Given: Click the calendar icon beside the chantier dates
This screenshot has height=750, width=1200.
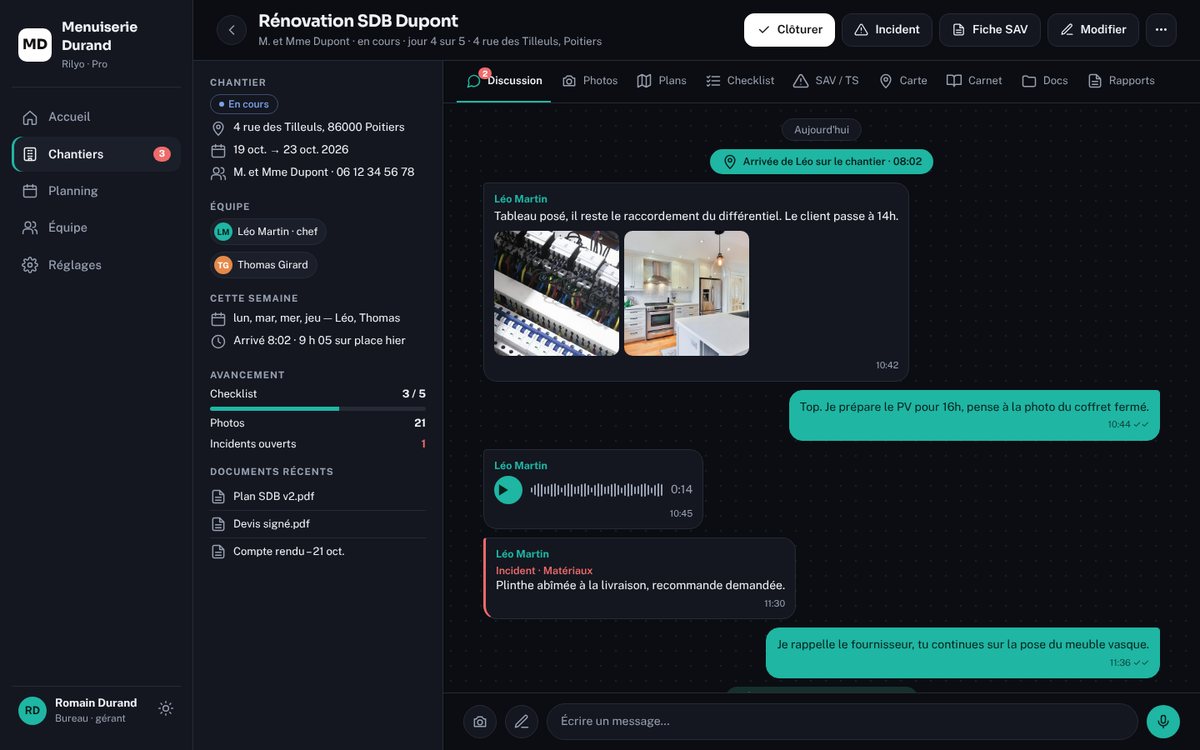Looking at the screenshot, I should pyautogui.click(x=218, y=150).
